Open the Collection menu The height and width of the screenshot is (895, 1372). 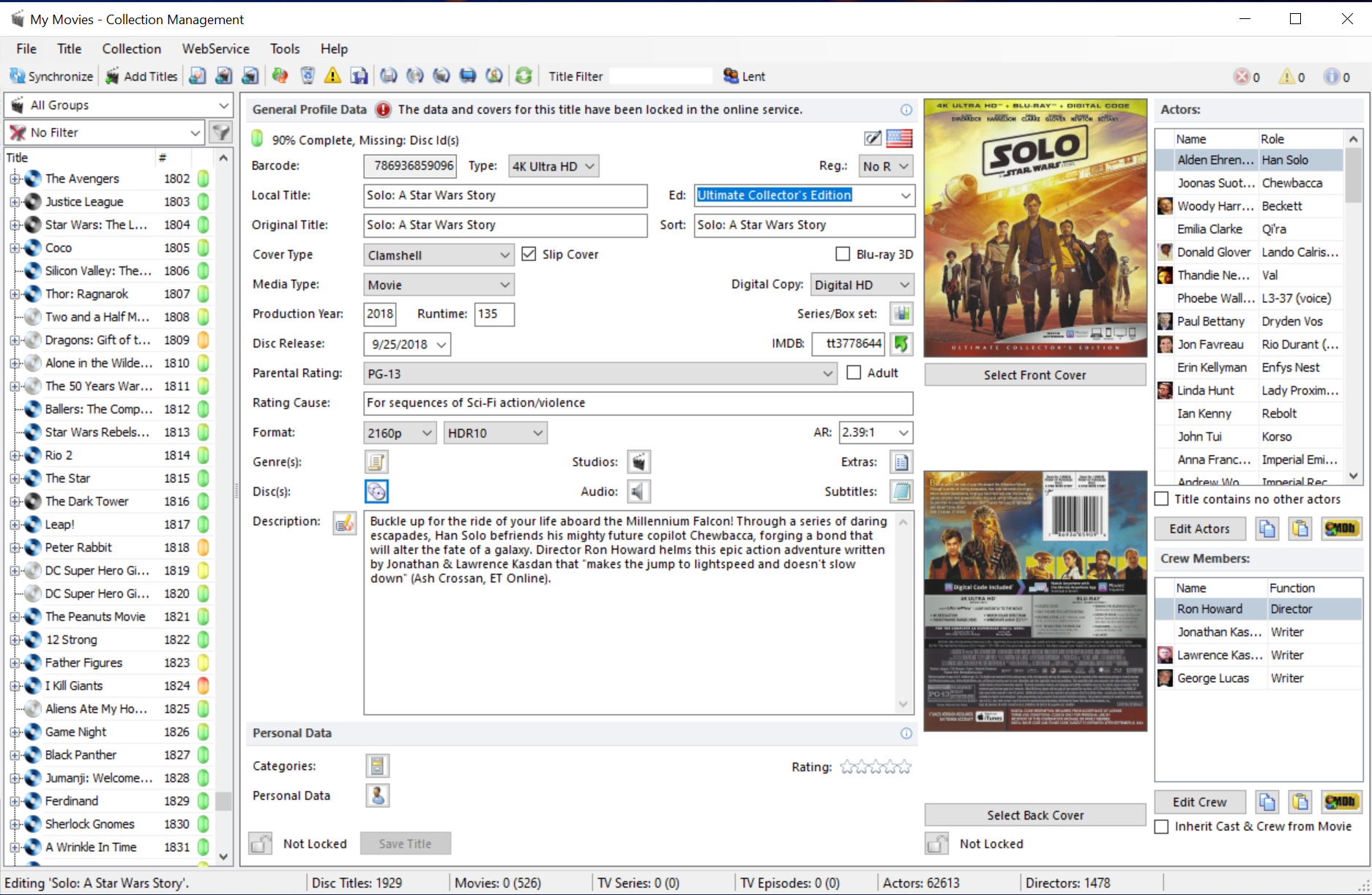tap(132, 49)
